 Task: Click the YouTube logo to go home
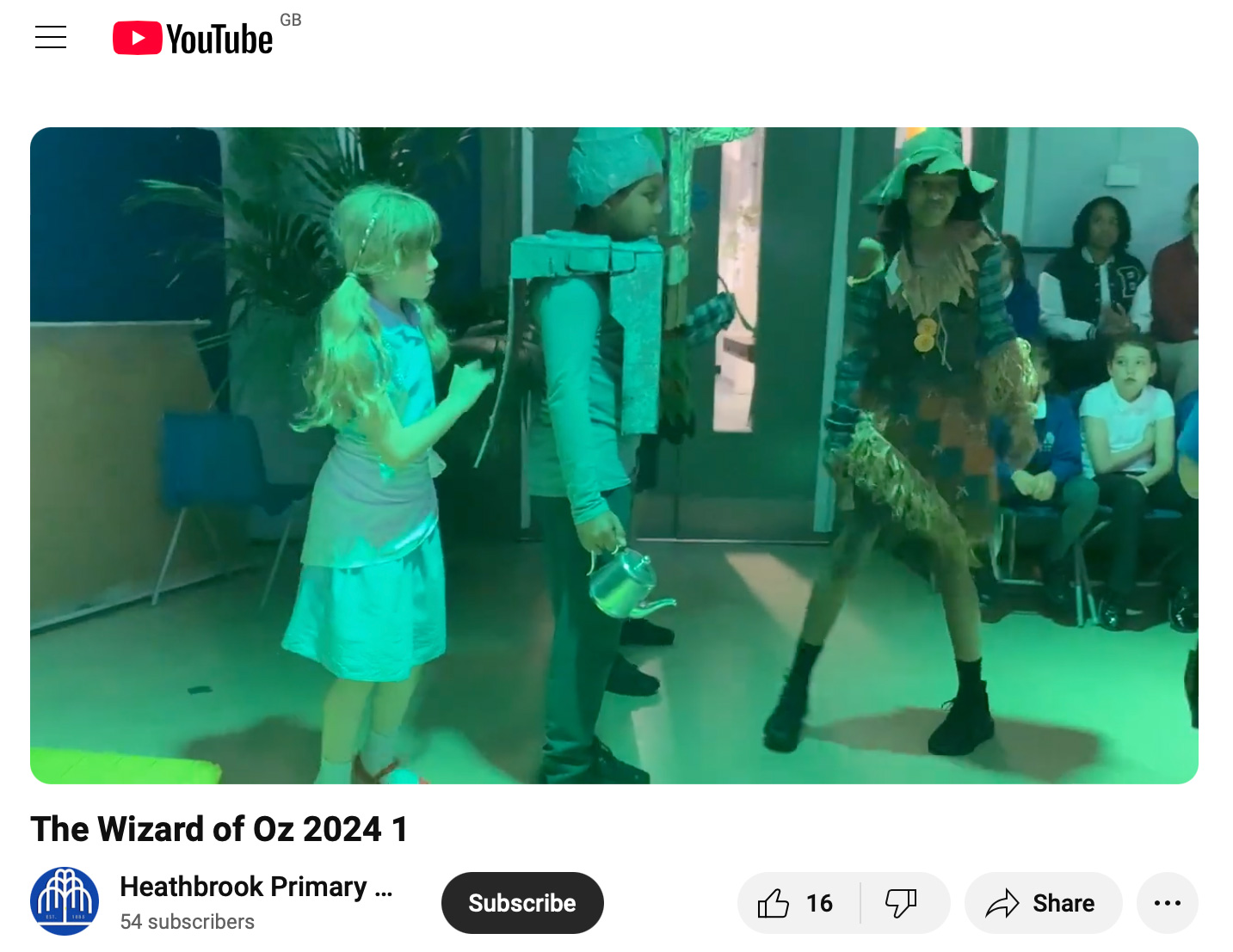194,39
